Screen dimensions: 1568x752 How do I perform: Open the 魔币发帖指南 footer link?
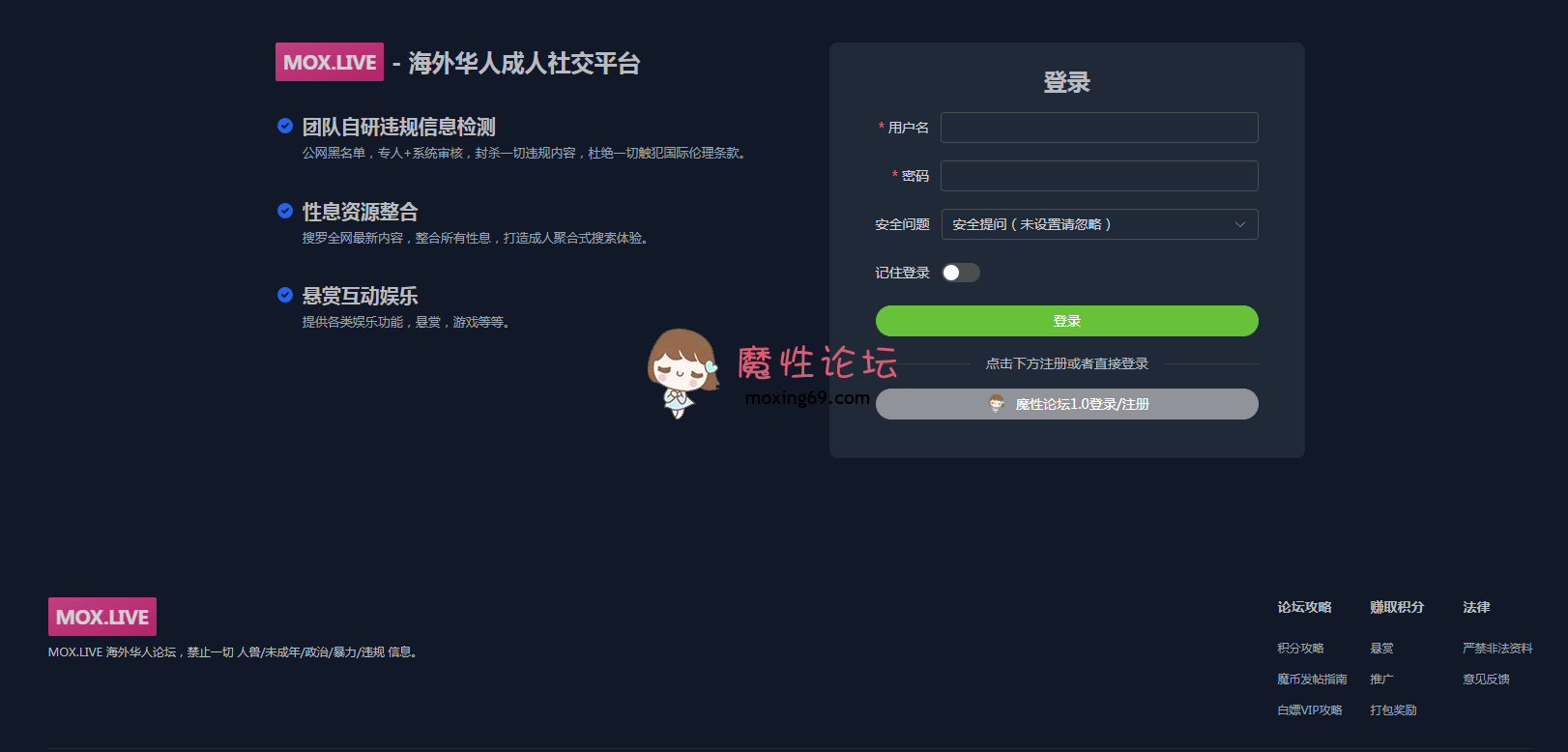click(1312, 680)
